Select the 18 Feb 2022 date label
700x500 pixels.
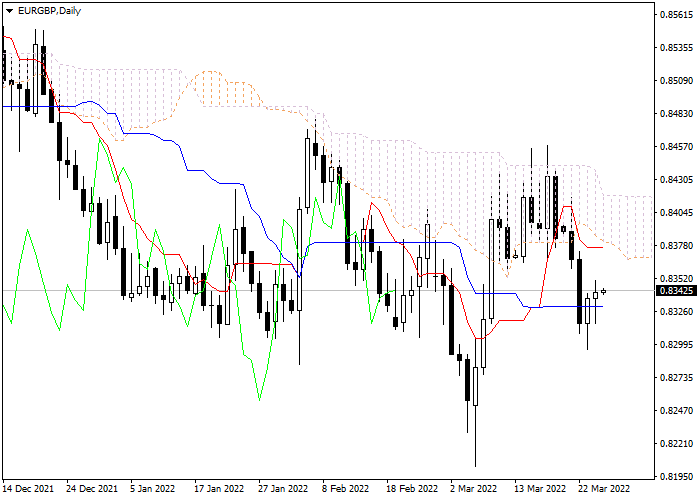point(412,488)
